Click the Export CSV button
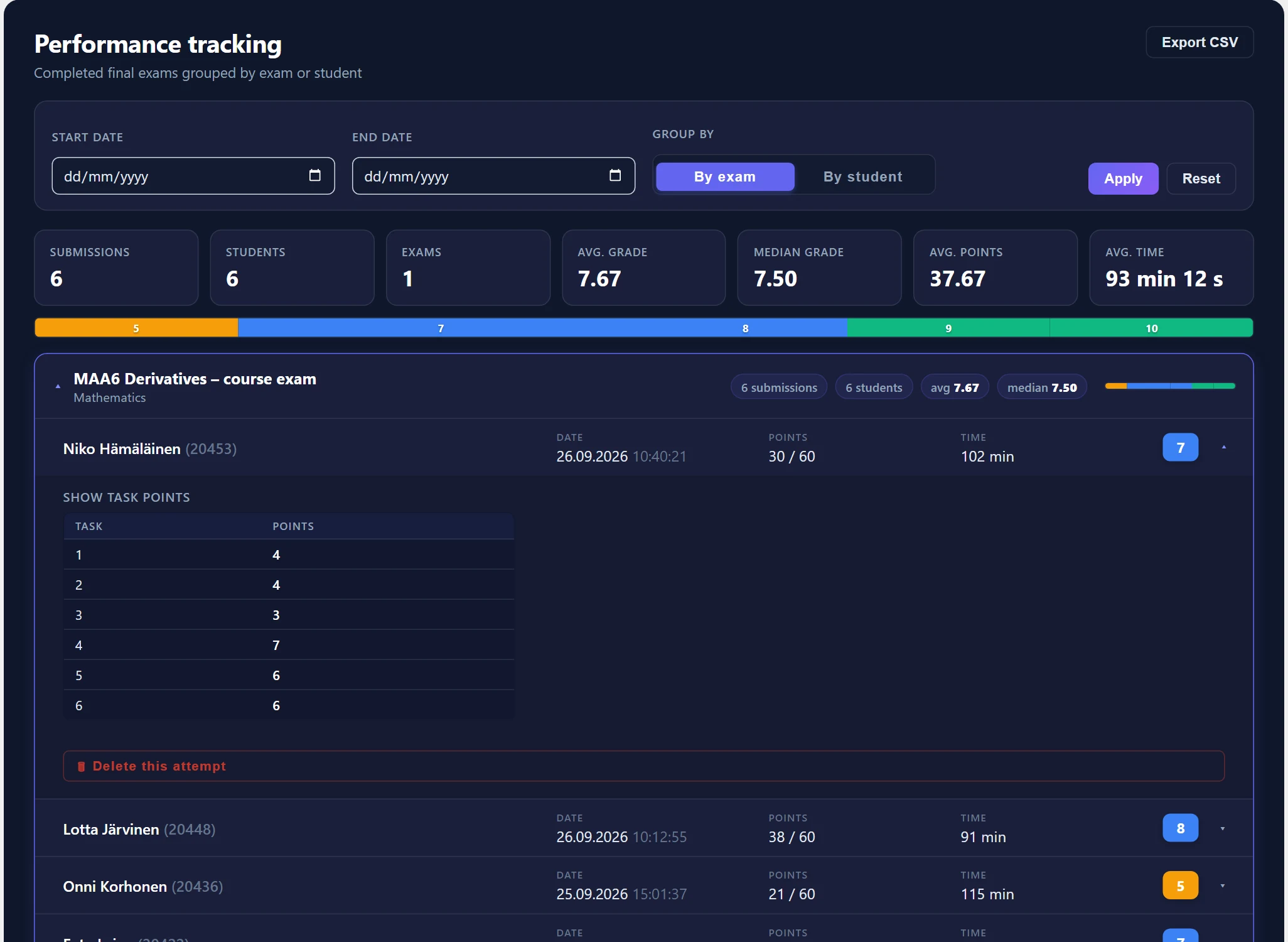Image resolution: width=1288 pixels, height=942 pixels. coord(1199,42)
